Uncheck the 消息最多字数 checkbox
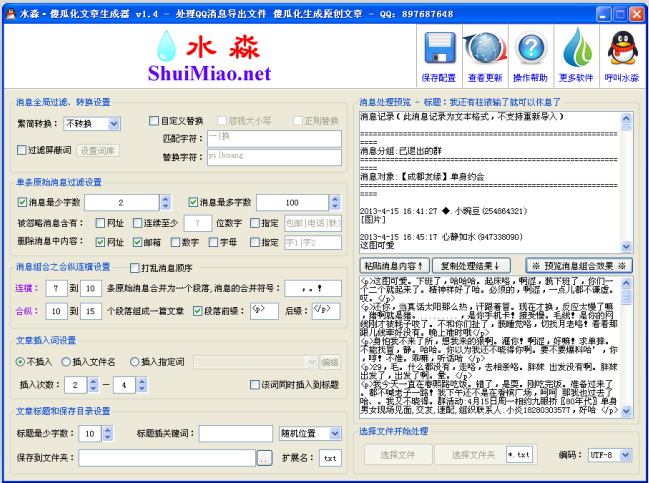Screen dimensions: 649x483 click(x=193, y=202)
